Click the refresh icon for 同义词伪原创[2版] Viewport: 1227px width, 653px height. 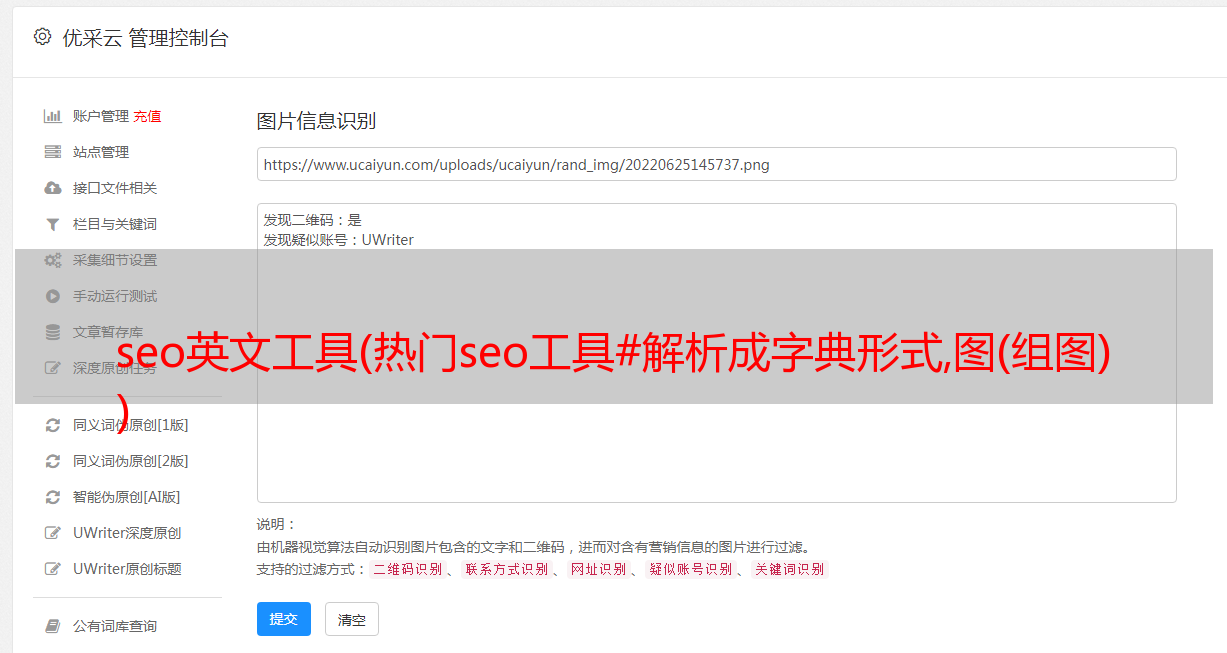pos(53,461)
